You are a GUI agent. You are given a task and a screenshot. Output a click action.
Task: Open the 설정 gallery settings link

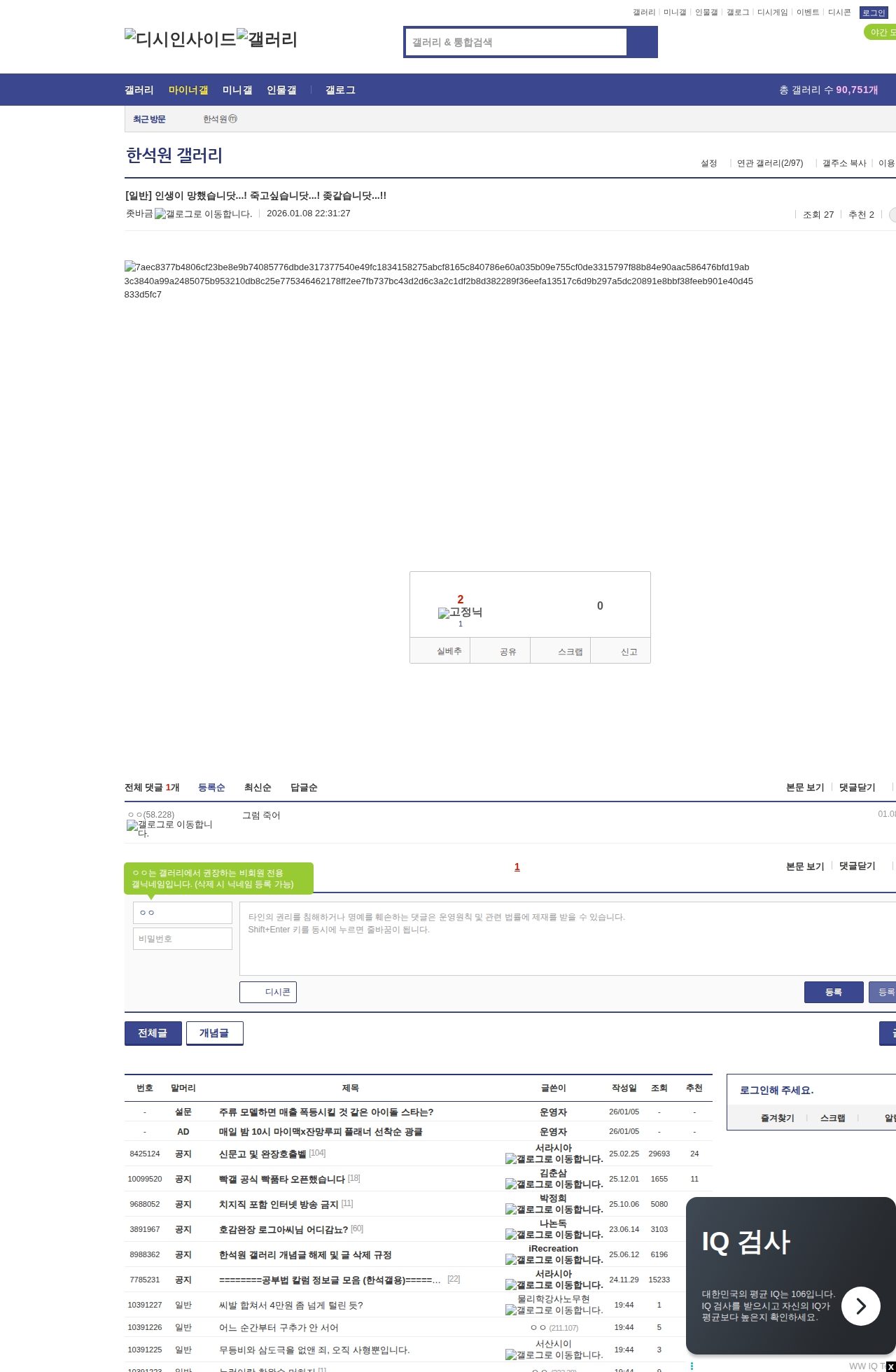(709, 163)
